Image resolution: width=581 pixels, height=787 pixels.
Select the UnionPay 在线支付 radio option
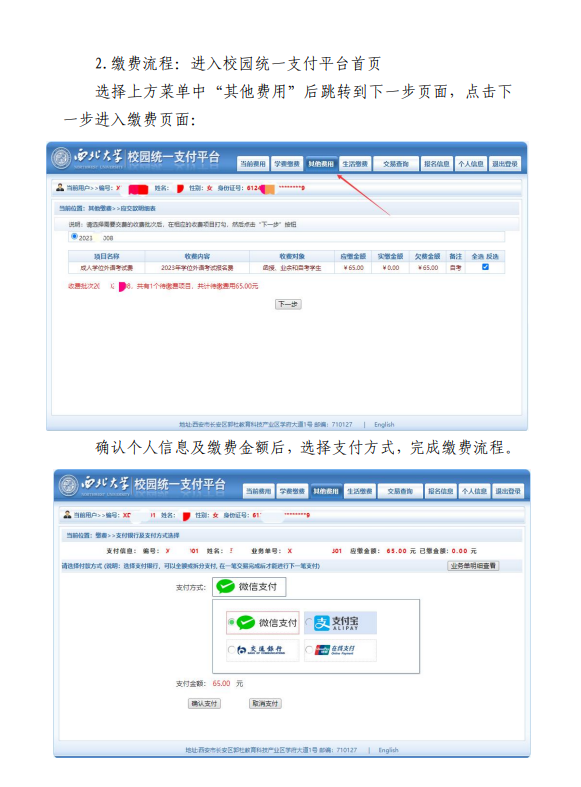coord(309,650)
